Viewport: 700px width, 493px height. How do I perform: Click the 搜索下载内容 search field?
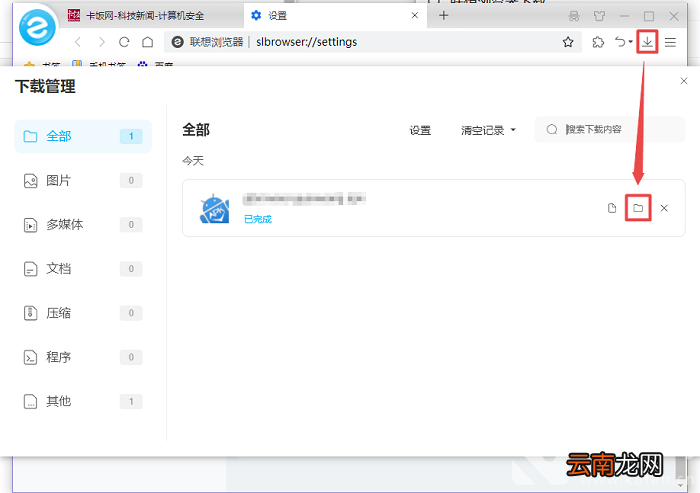coord(609,130)
